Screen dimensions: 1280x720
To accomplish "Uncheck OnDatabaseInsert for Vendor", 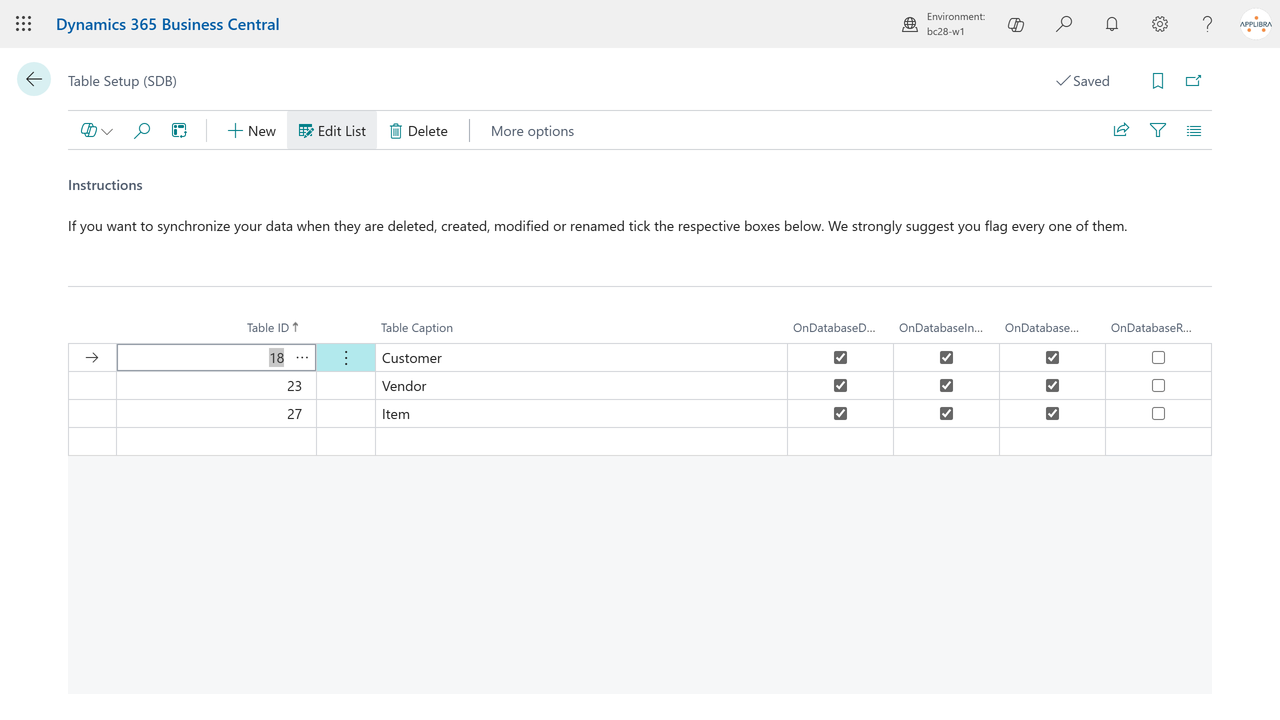I will tap(946, 386).
